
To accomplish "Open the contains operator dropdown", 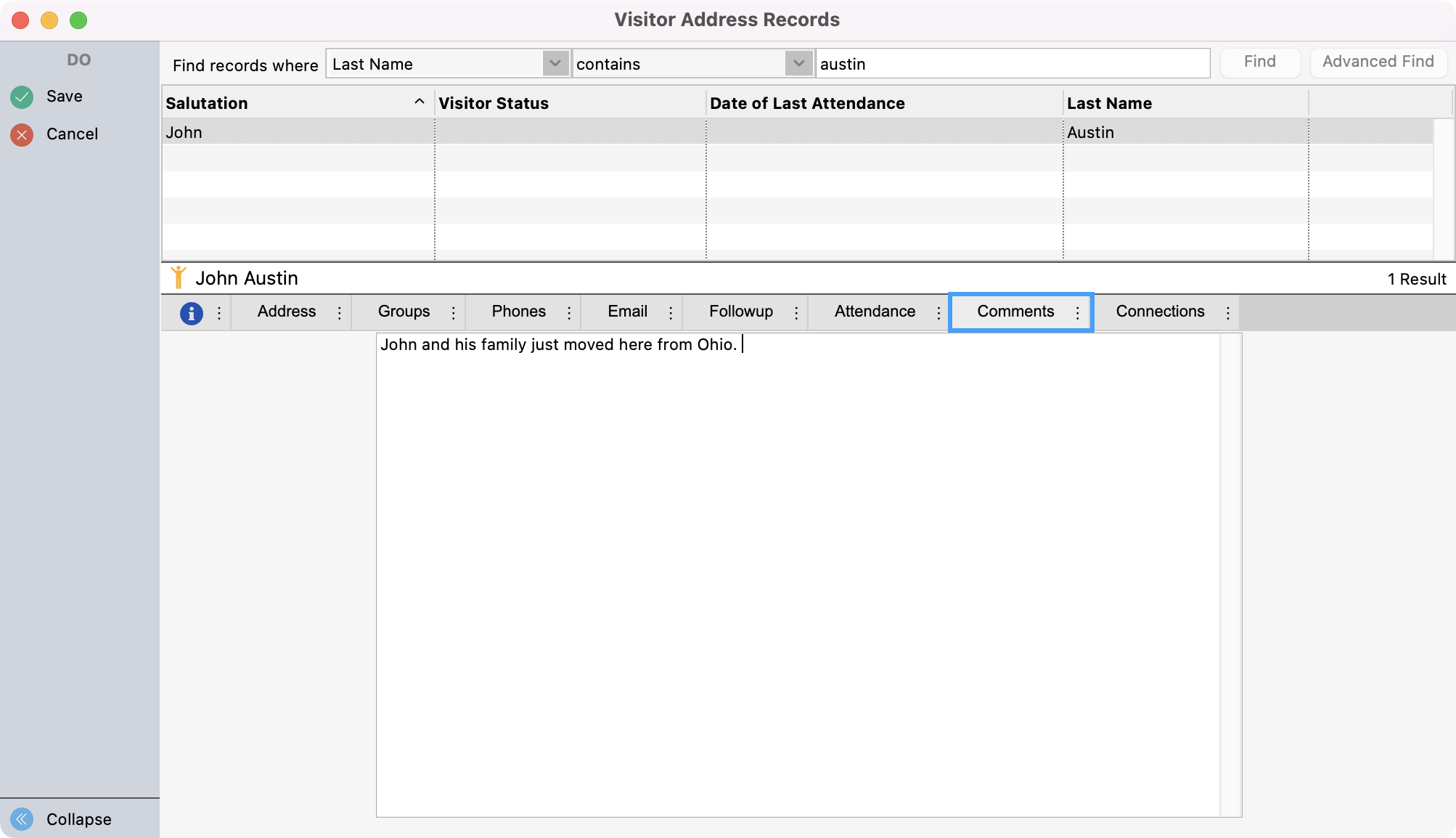I will 799,64.
